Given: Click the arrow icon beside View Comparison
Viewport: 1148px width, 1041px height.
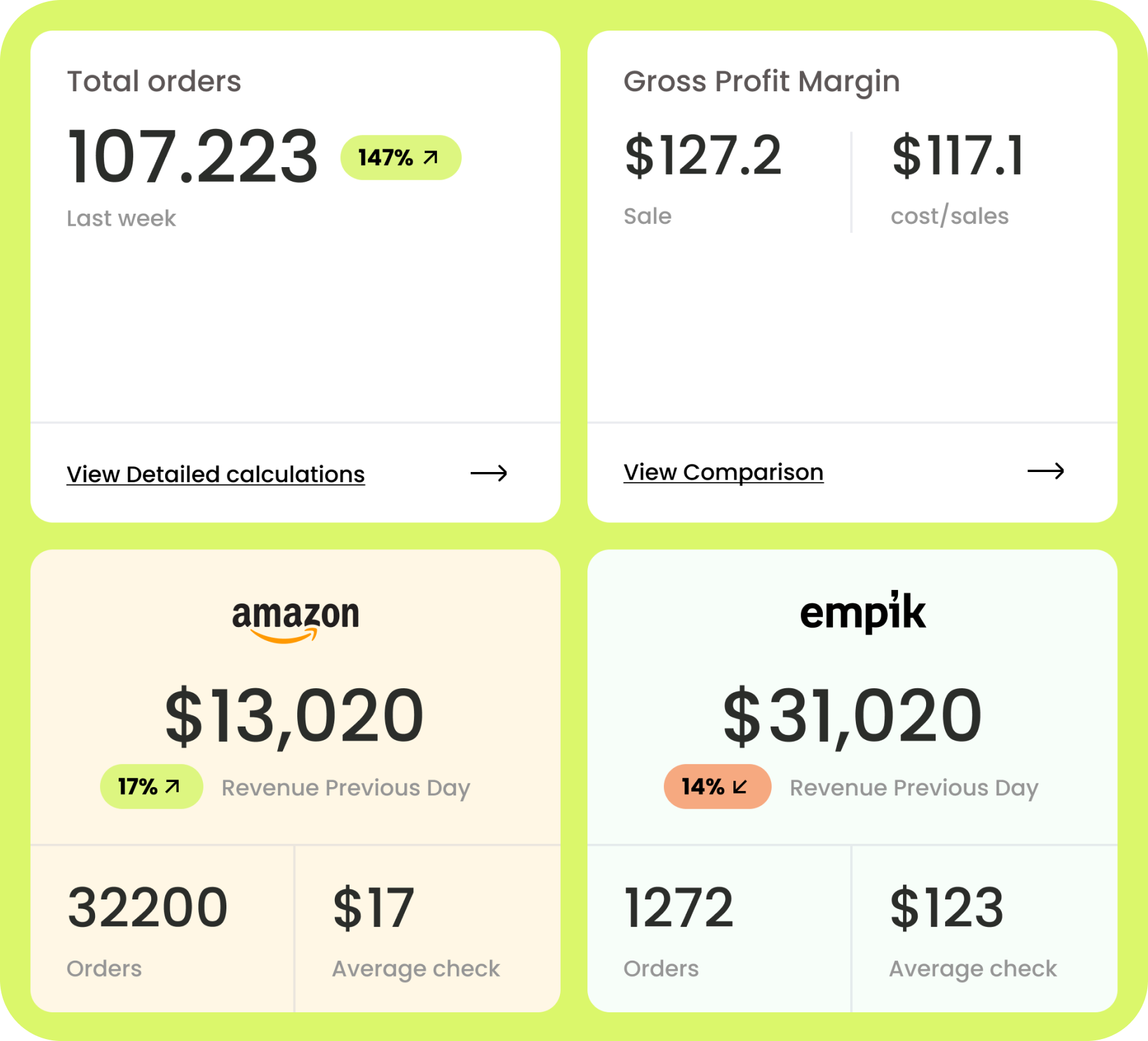Looking at the screenshot, I should pos(1047,472).
